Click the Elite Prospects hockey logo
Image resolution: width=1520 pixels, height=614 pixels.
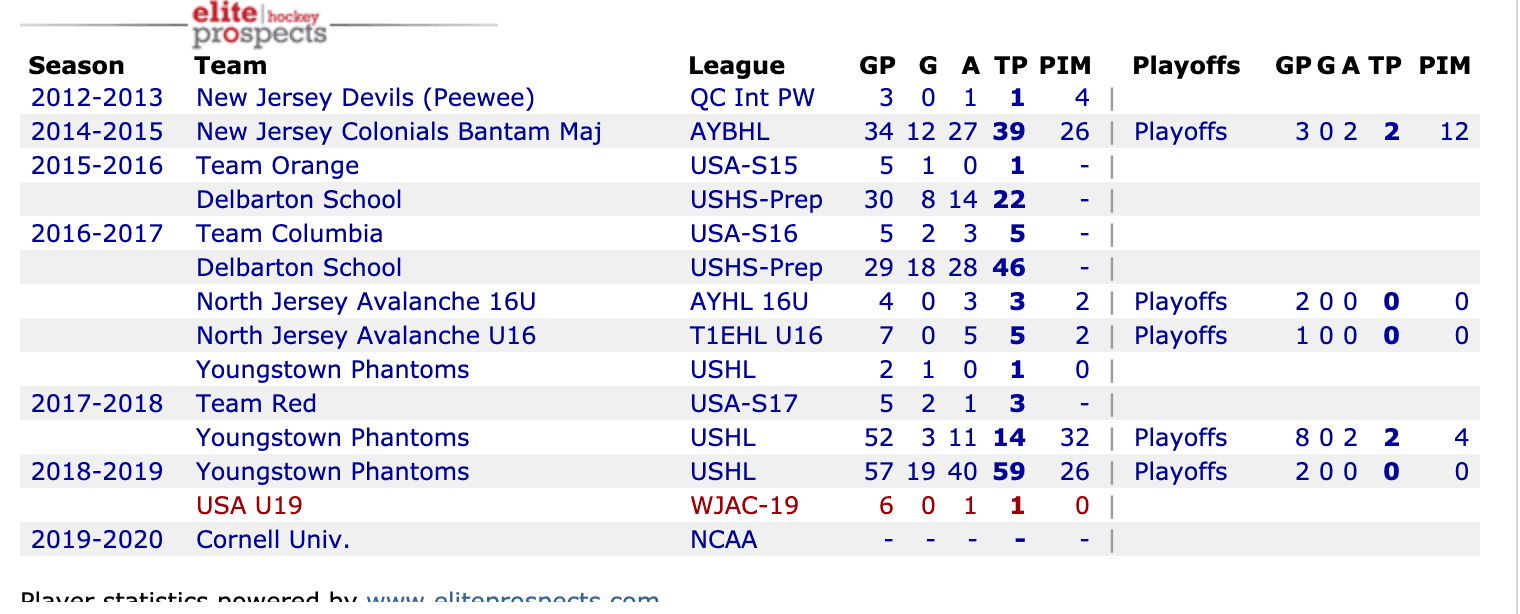[x=259, y=25]
